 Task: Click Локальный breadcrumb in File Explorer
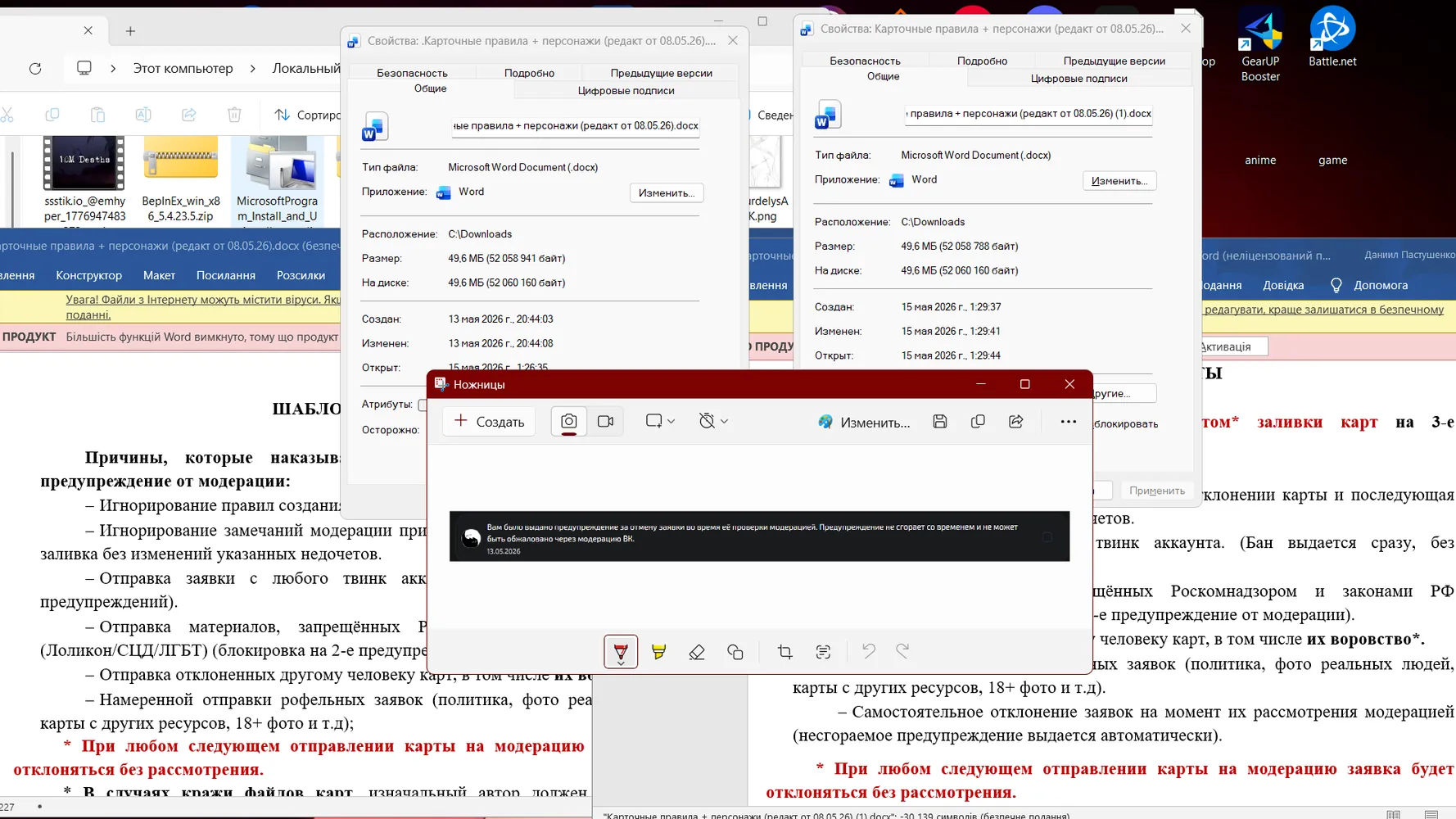[305, 68]
